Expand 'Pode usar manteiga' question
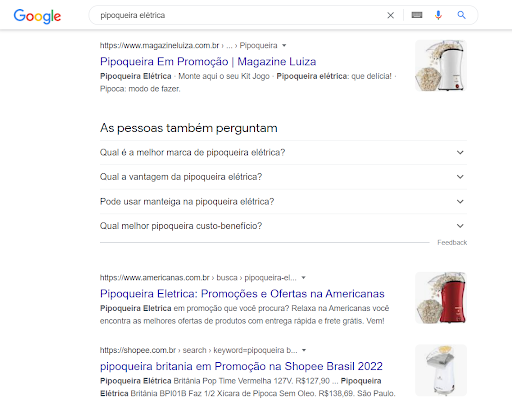512x403 pixels. (283, 202)
